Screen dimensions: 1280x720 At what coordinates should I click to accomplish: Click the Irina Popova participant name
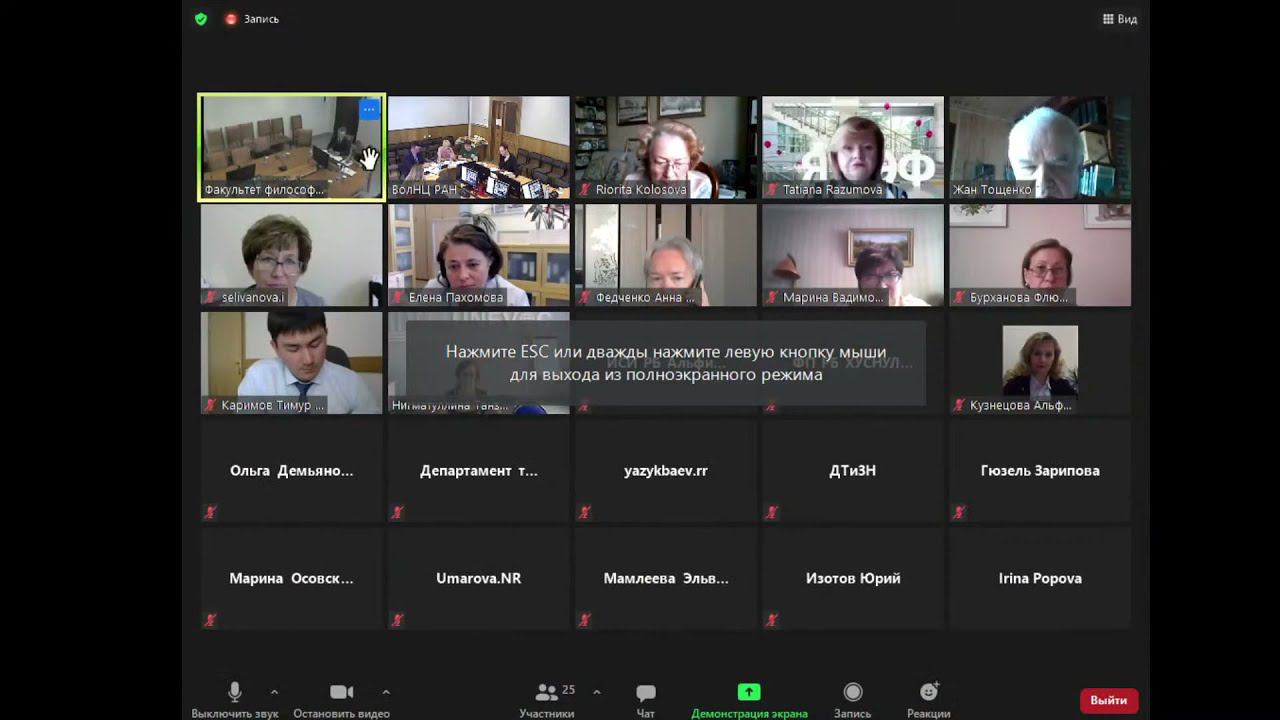pyautogui.click(x=1040, y=578)
